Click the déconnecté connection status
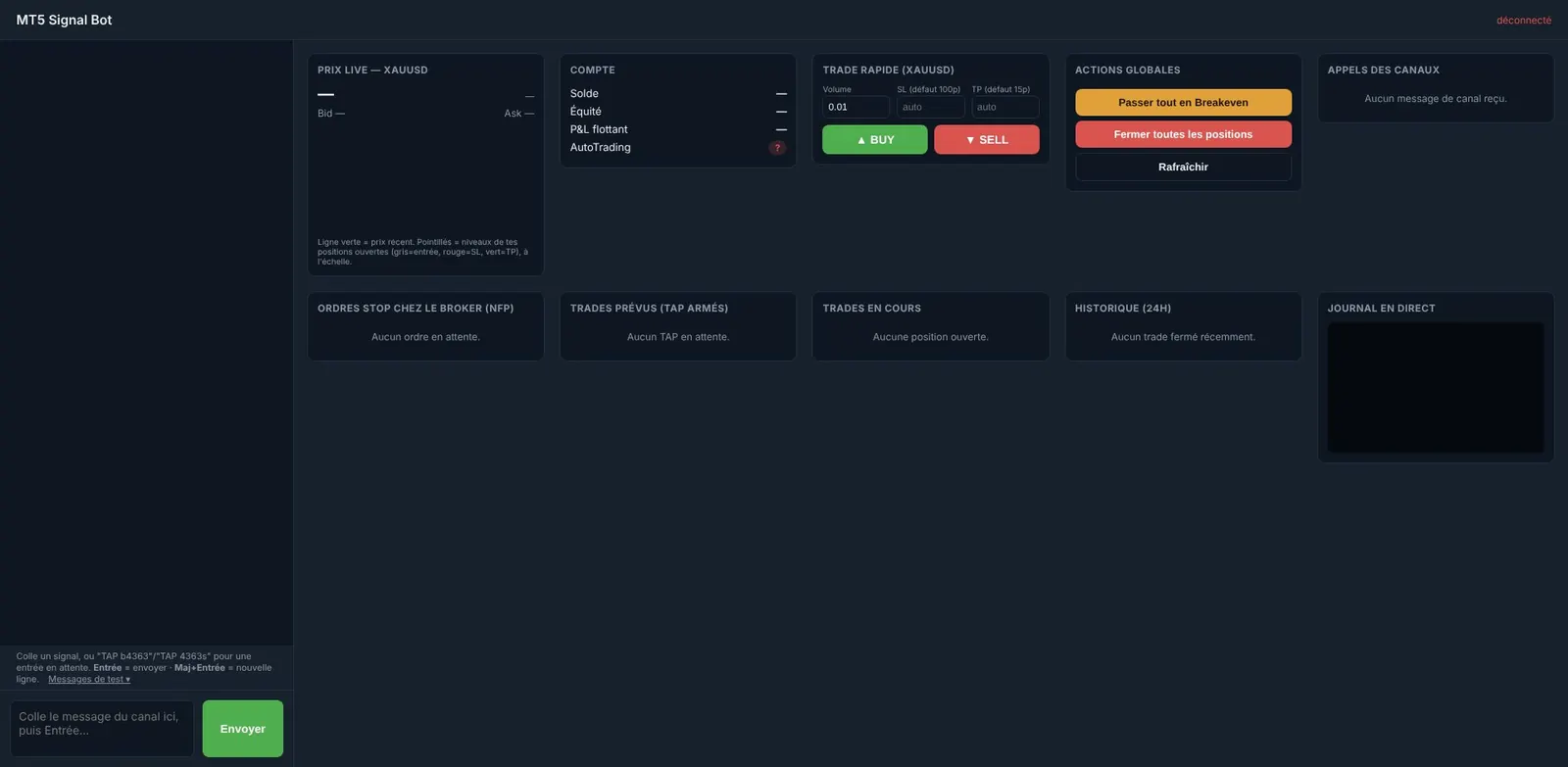Image resolution: width=1568 pixels, height=767 pixels. (x=1524, y=20)
